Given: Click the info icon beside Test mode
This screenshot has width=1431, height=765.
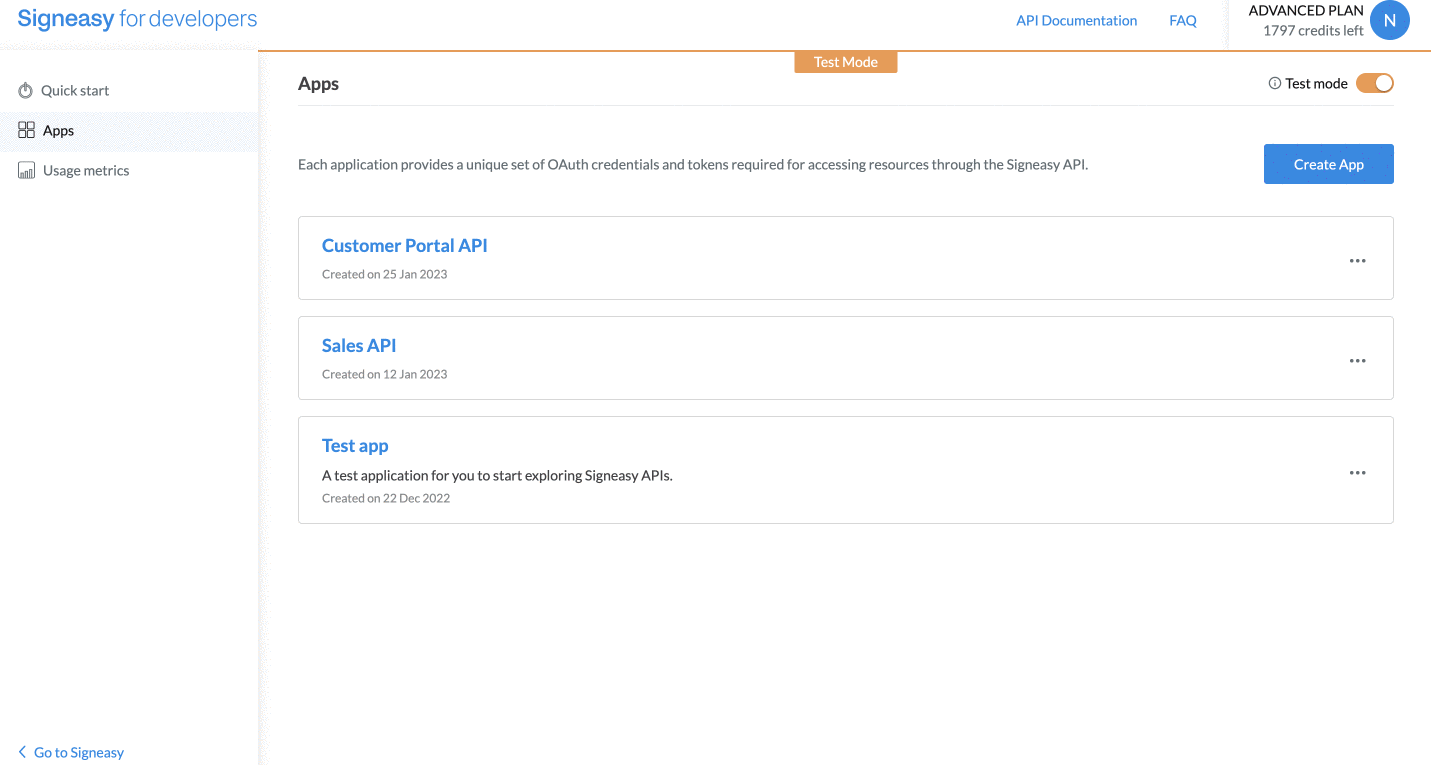Looking at the screenshot, I should point(1275,84).
